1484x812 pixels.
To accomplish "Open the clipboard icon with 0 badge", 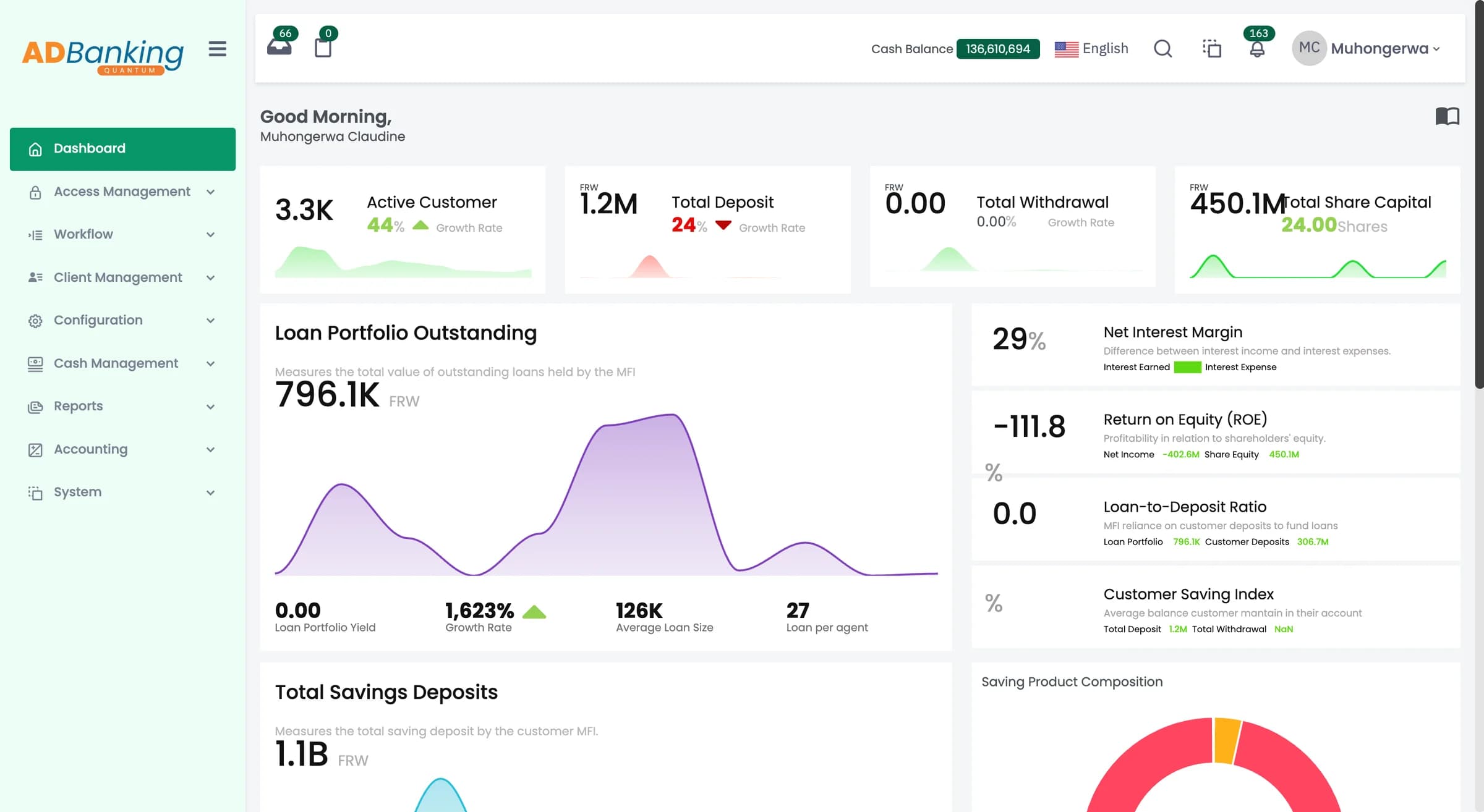I will click(x=323, y=48).
